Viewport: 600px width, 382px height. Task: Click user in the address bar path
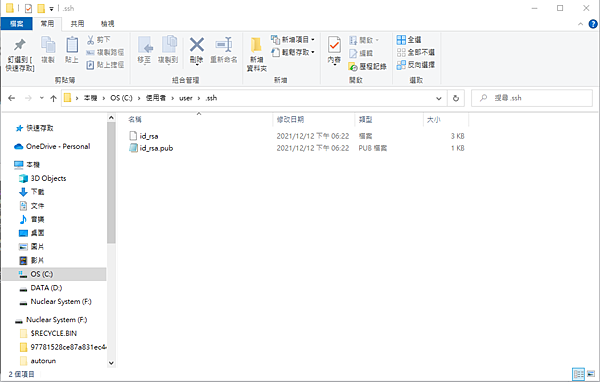pyautogui.click(x=186, y=98)
